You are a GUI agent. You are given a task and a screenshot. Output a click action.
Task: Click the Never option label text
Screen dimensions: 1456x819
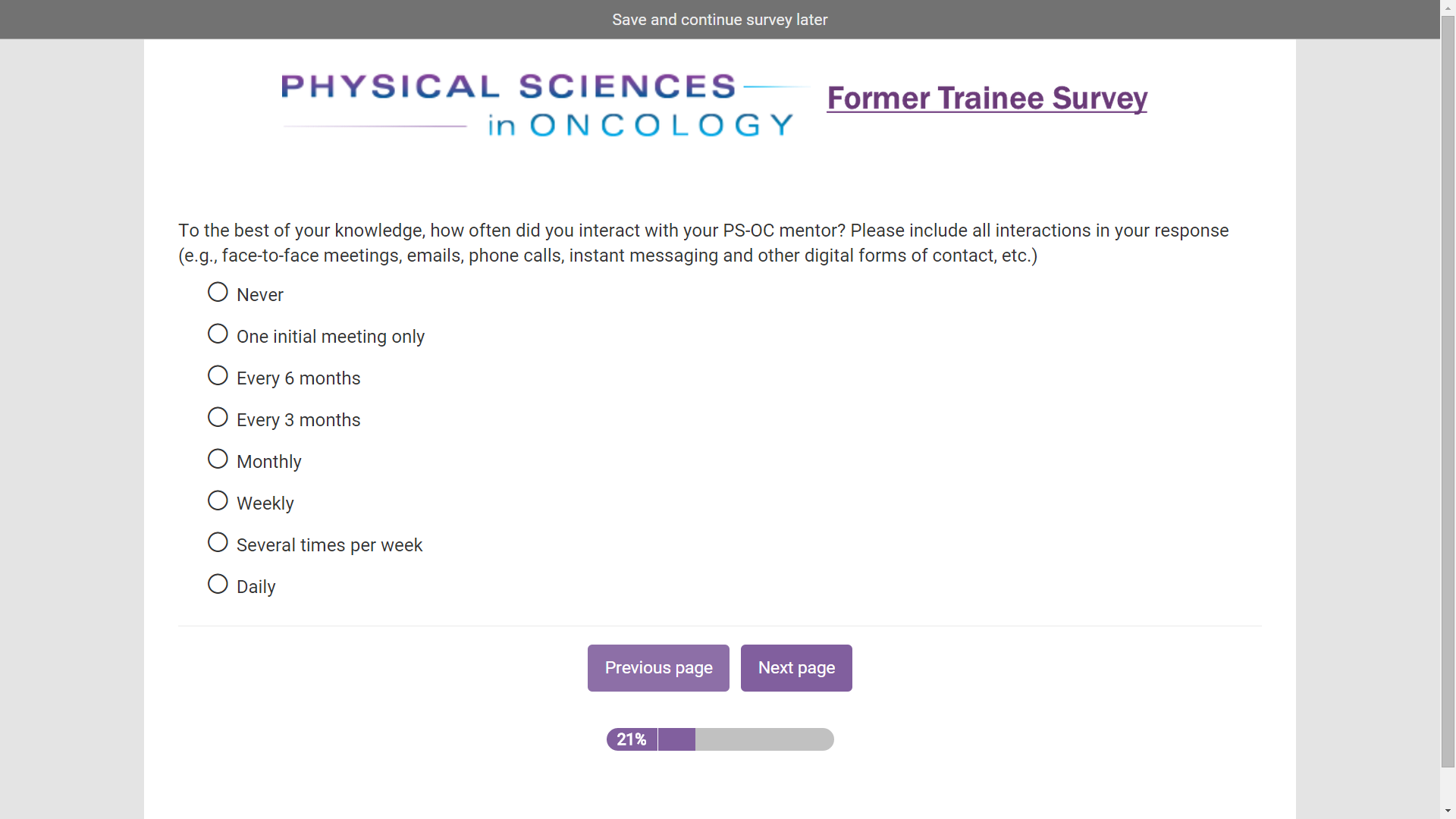(x=259, y=295)
